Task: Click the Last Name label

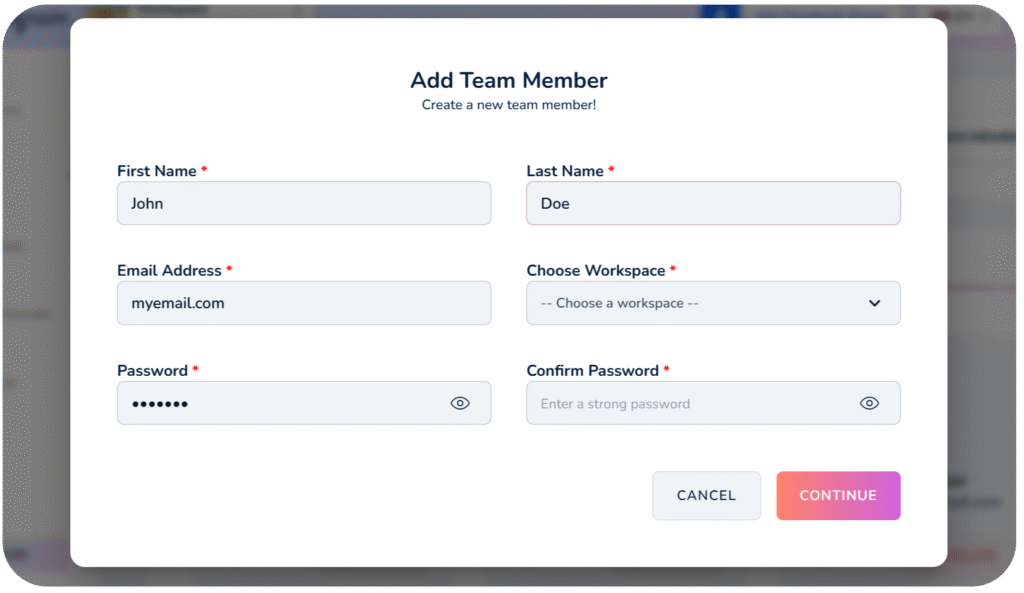Action: click(565, 171)
